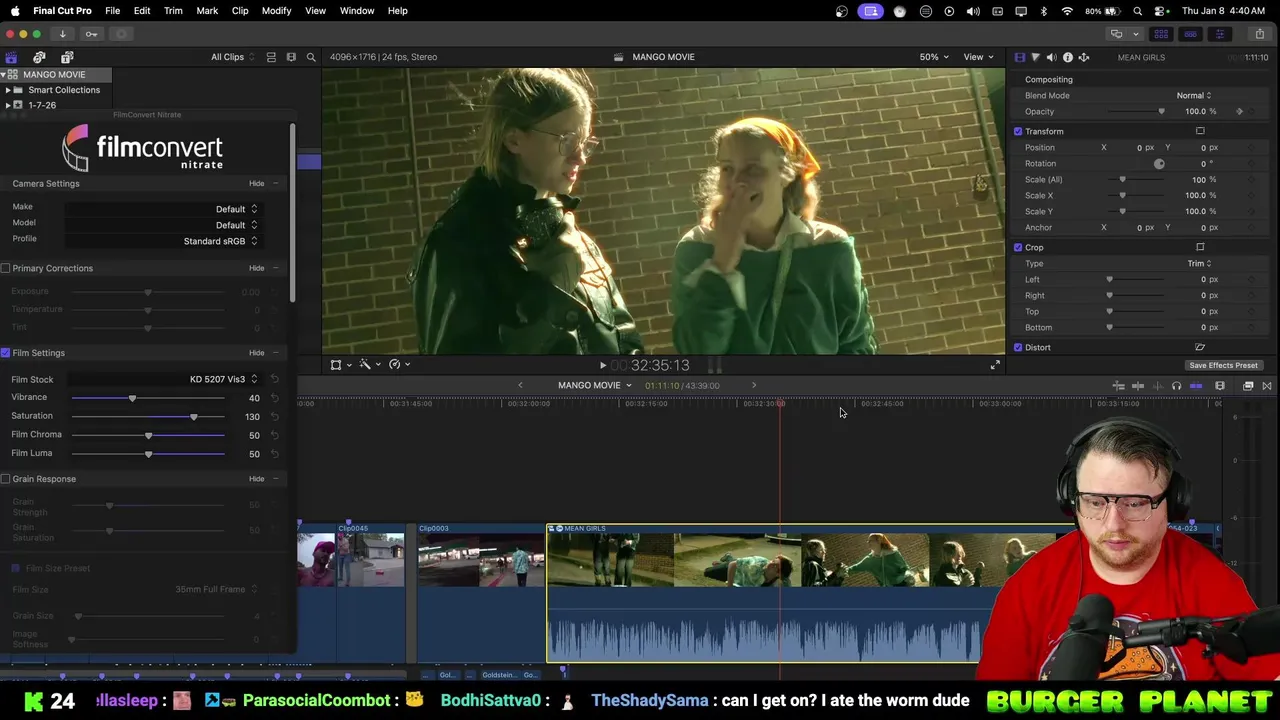Image resolution: width=1280 pixels, height=720 pixels.
Task: Open the viewer 50% zoom dropdown
Action: click(934, 57)
